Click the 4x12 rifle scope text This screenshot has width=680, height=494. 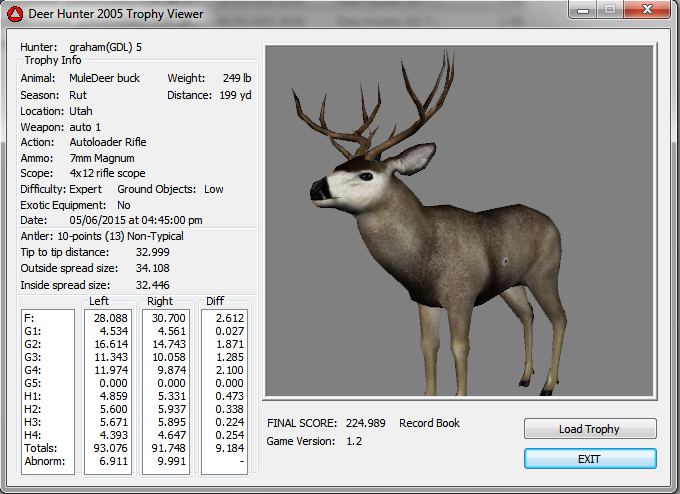pyautogui.click(x=107, y=173)
